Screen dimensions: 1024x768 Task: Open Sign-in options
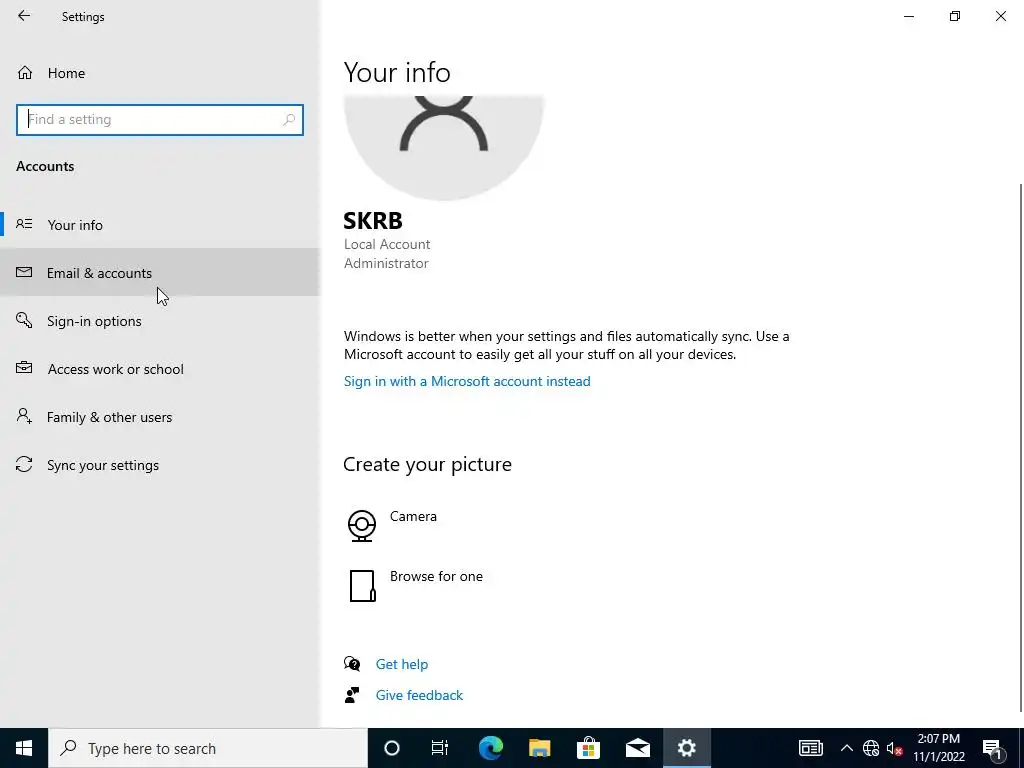click(x=159, y=321)
